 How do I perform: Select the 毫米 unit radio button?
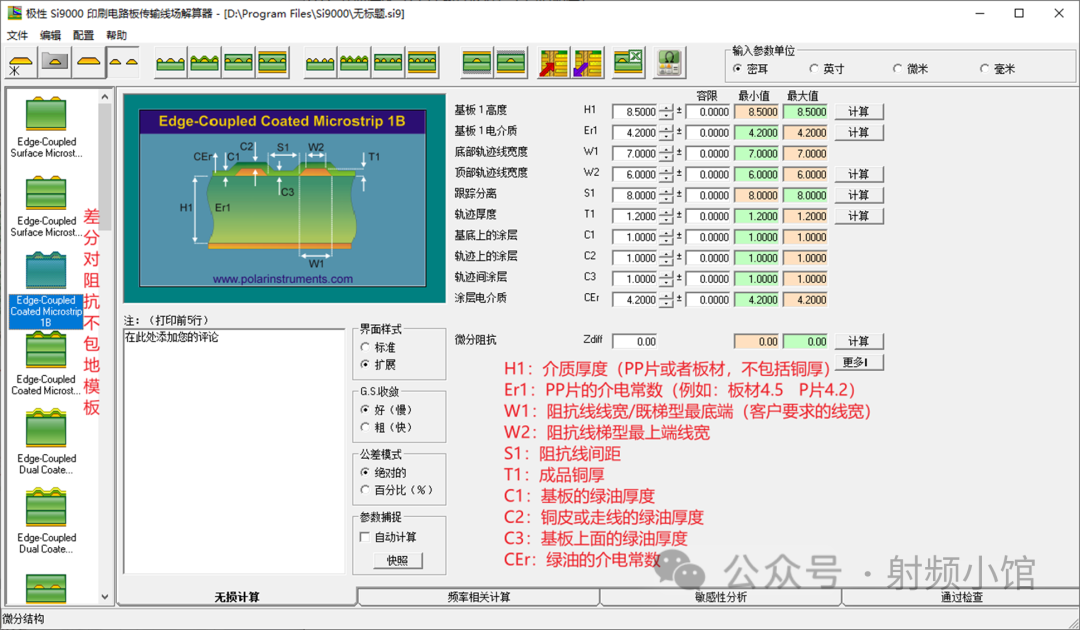pyautogui.click(x=985, y=69)
